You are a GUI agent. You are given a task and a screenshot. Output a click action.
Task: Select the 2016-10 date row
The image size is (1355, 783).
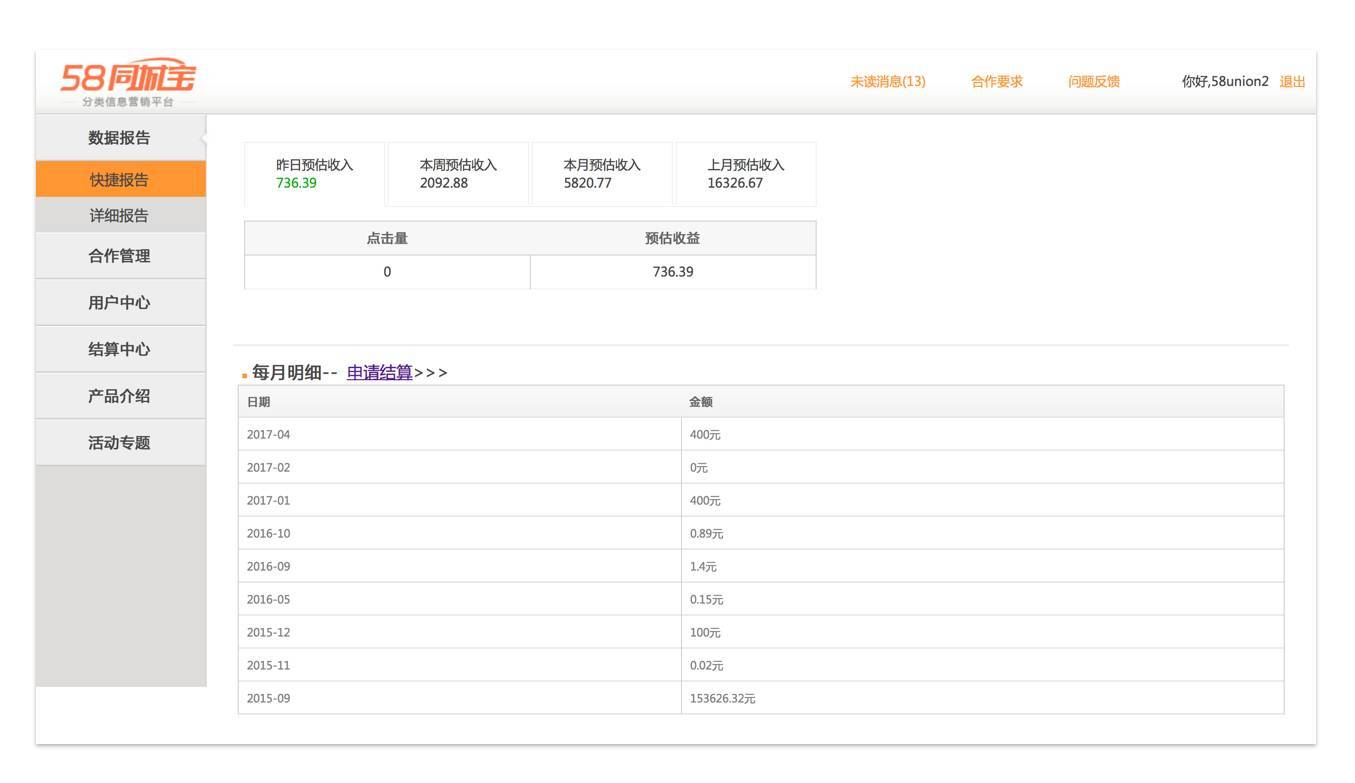click(x=760, y=534)
